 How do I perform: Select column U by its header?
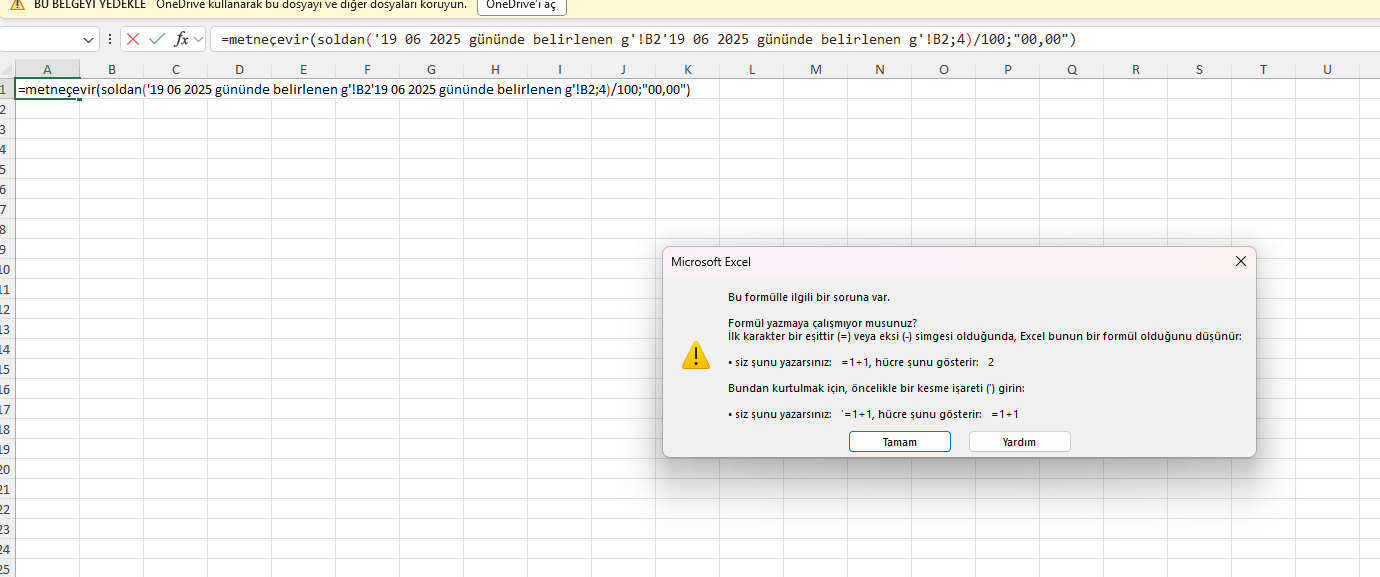[1327, 69]
